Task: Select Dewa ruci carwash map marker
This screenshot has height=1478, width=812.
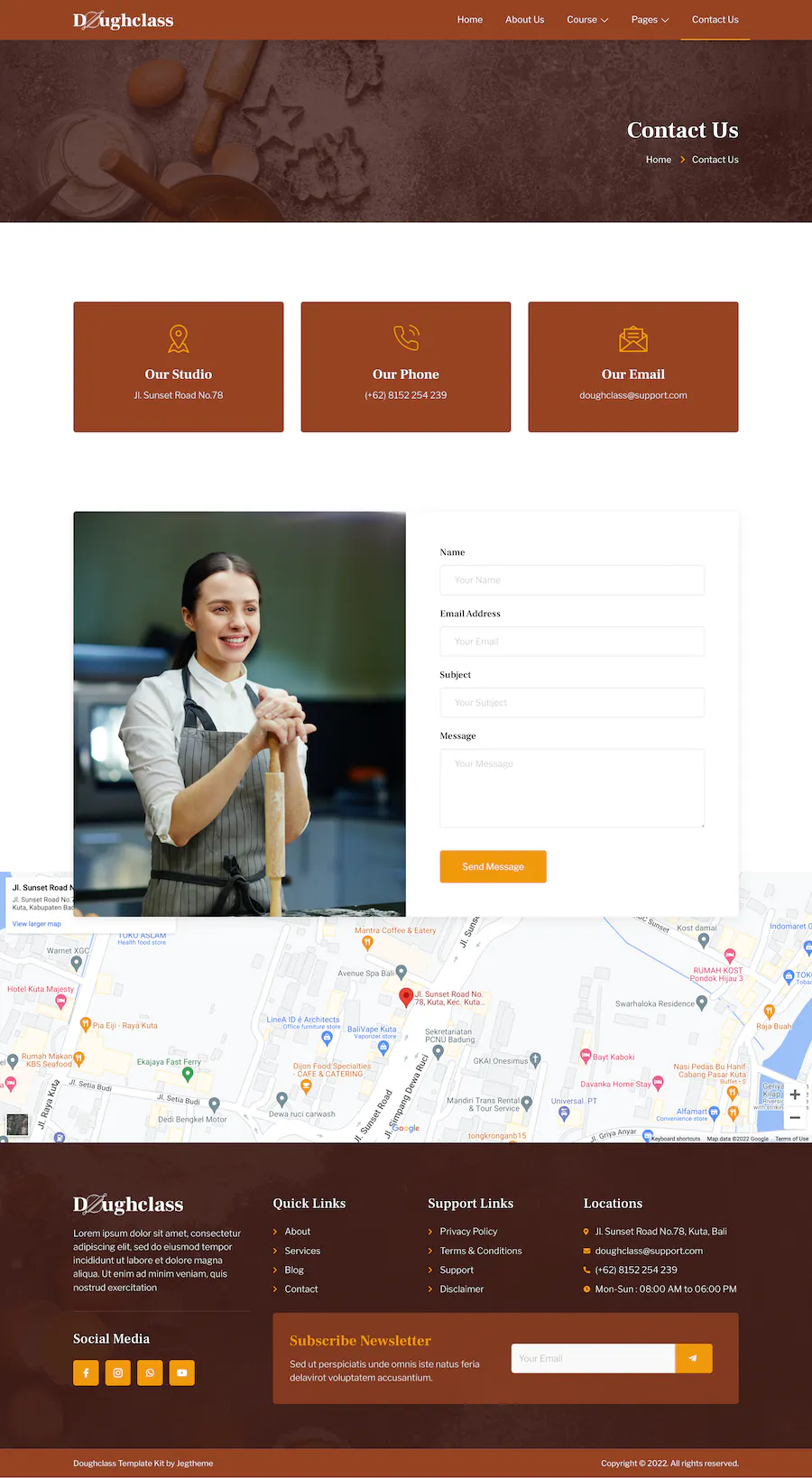Action: (x=282, y=1100)
